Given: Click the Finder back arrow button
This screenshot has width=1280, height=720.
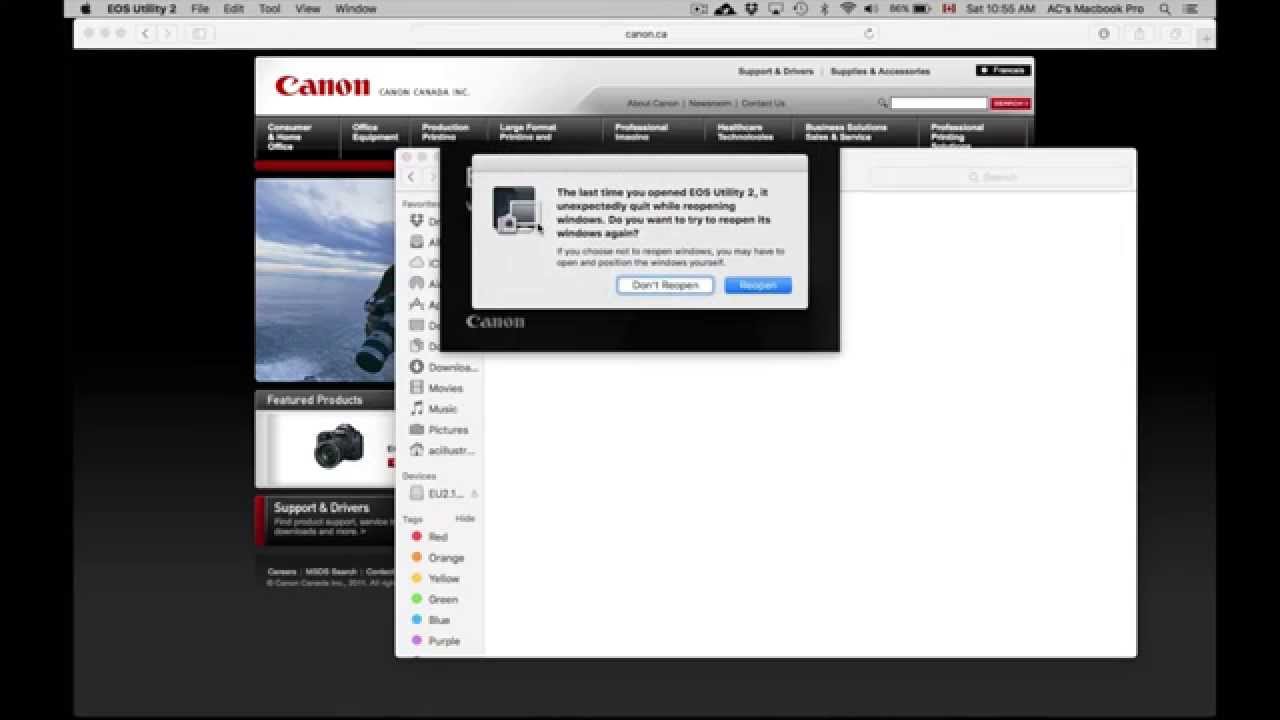Looking at the screenshot, I should 411,177.
